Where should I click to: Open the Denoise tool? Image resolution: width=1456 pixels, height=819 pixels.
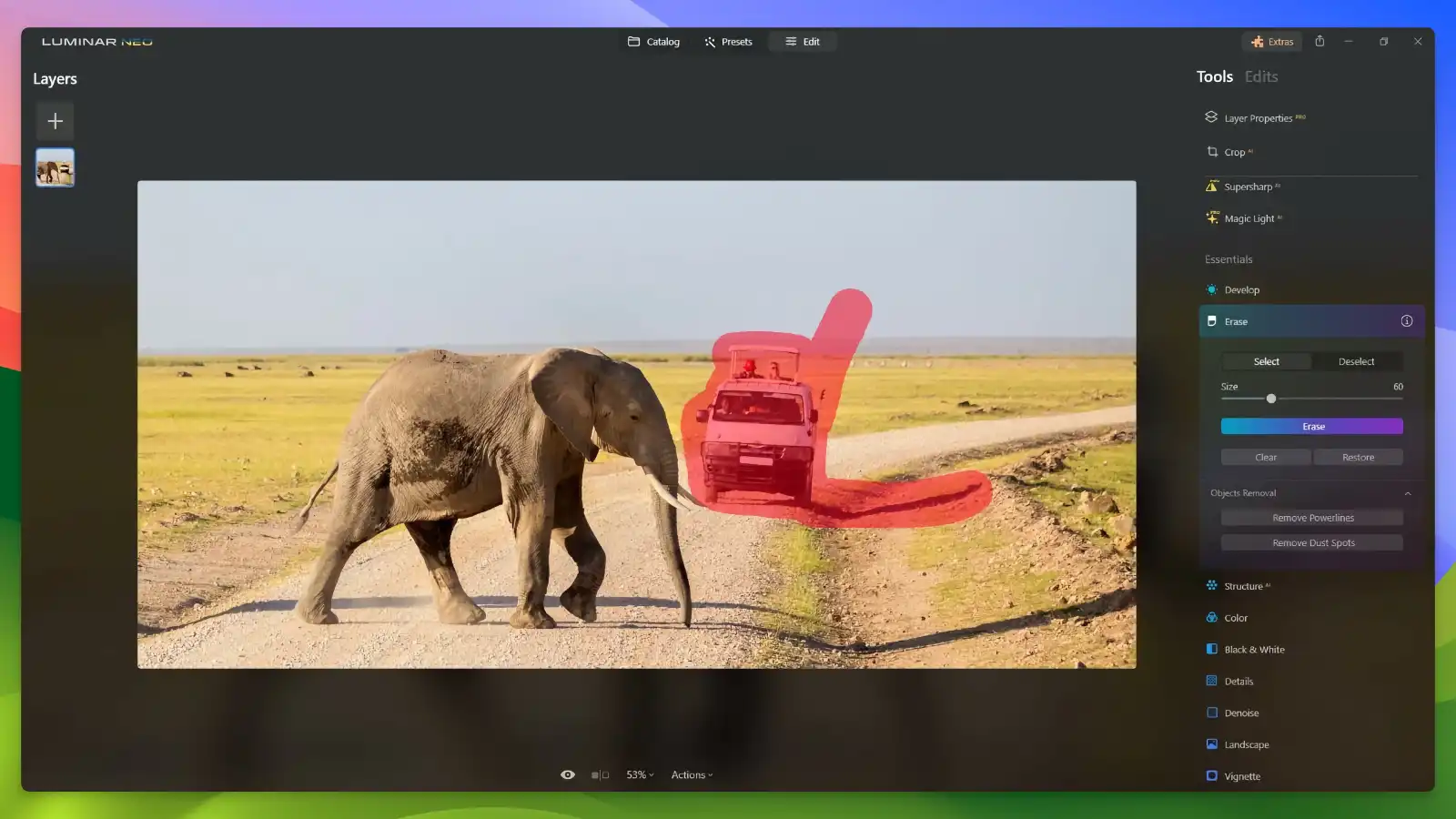point(1241,713)
